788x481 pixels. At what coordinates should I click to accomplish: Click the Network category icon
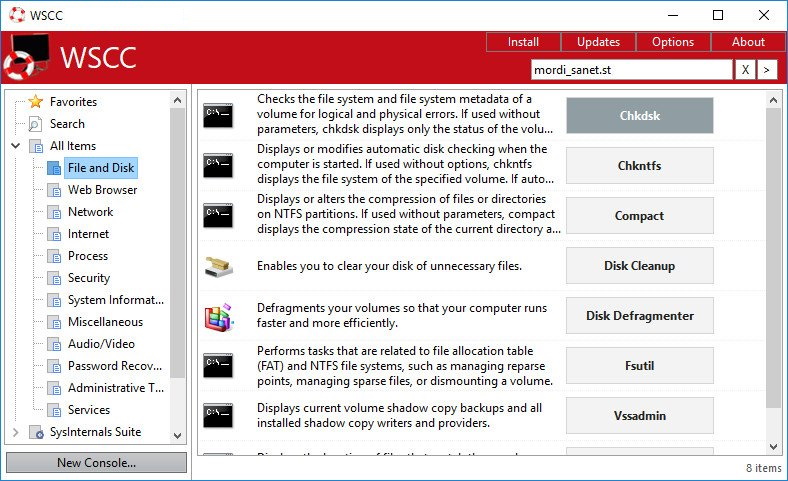point(54,212)
